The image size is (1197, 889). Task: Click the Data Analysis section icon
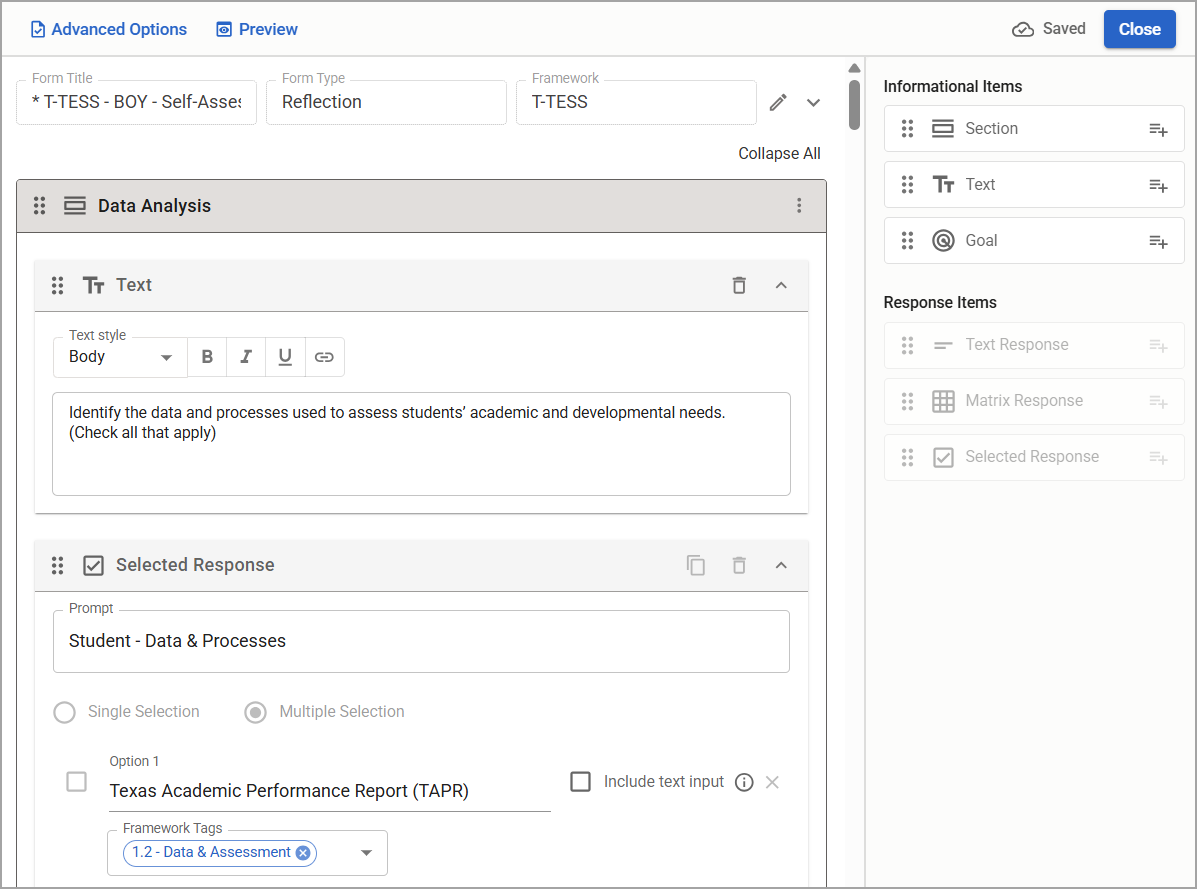[75, 205]
